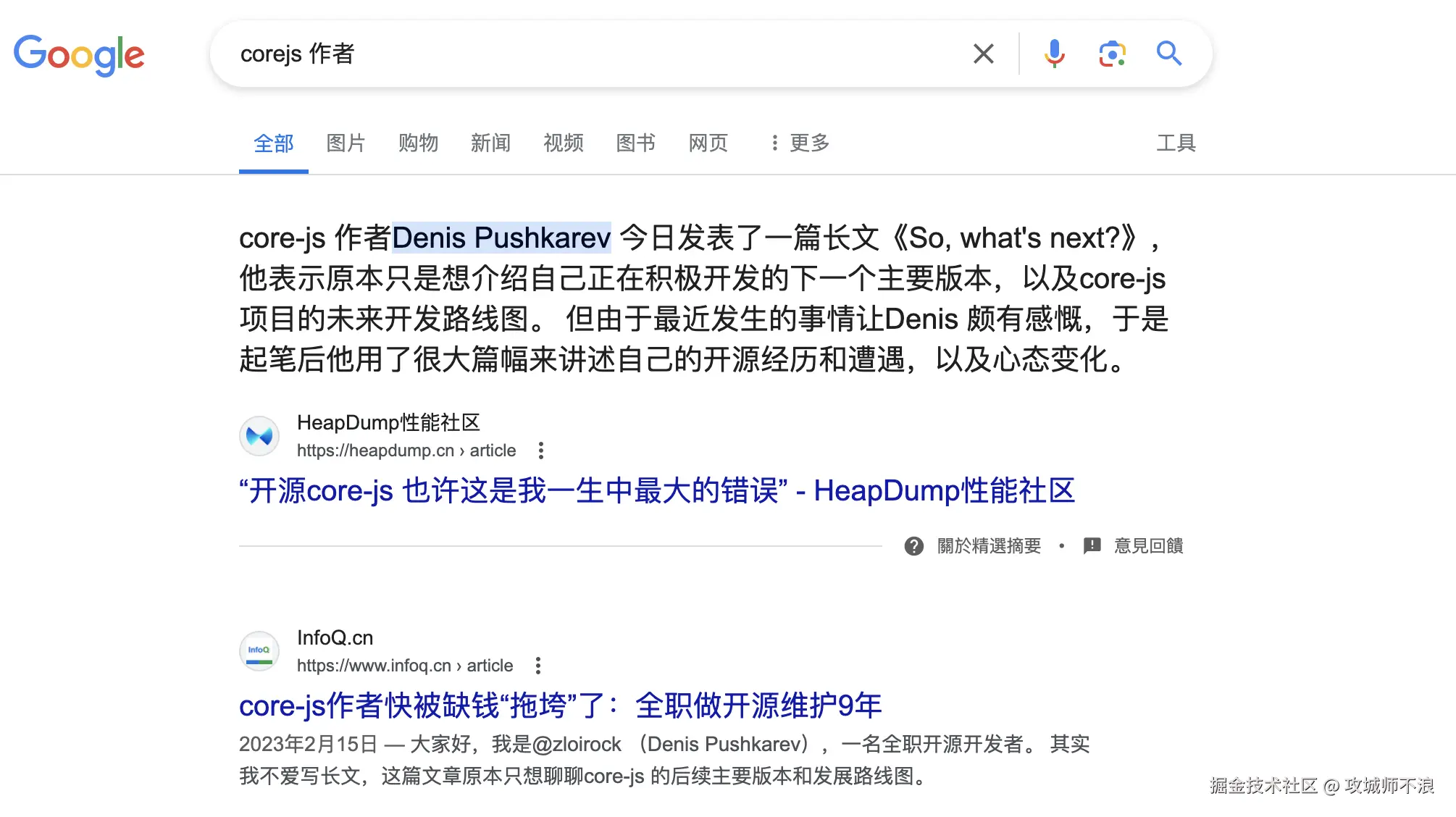
Task: Open the 视频 results tab
Action: click(563, 143)
